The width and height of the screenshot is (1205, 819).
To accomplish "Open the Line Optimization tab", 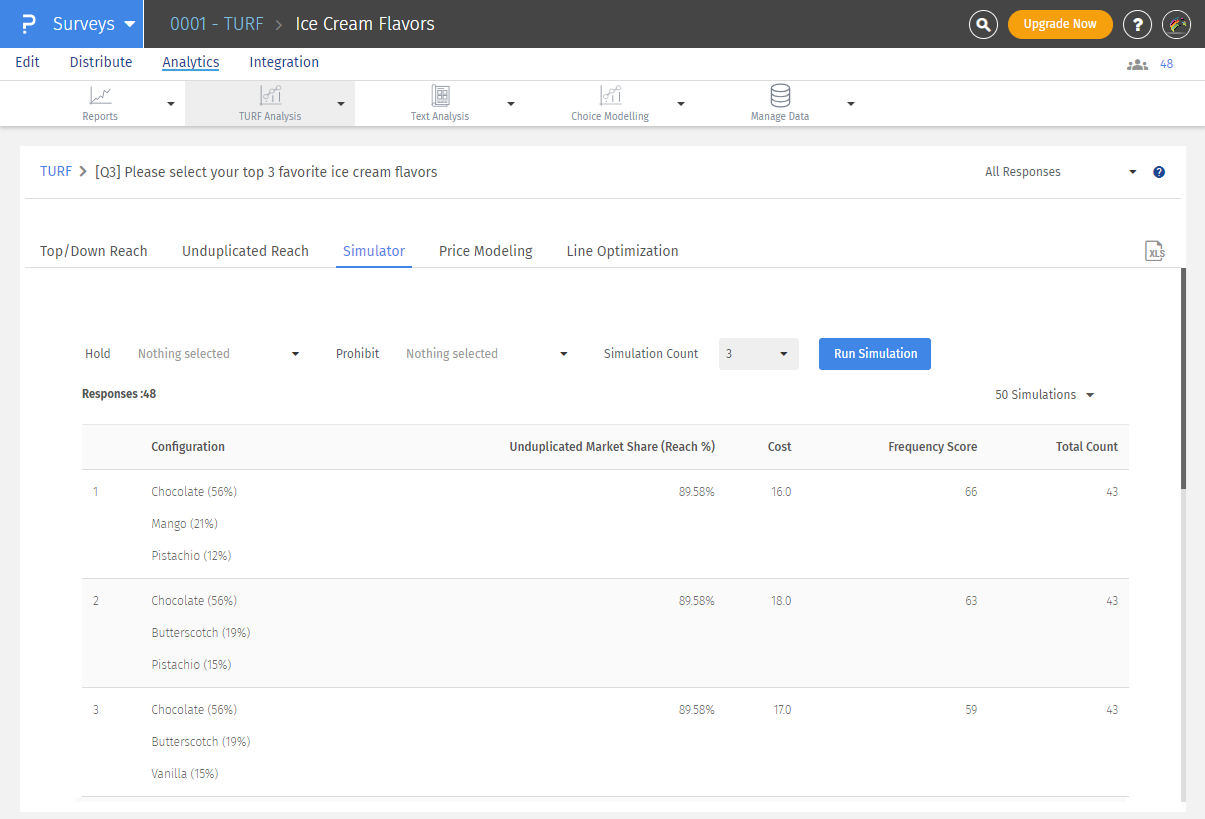I will [622, 251].
